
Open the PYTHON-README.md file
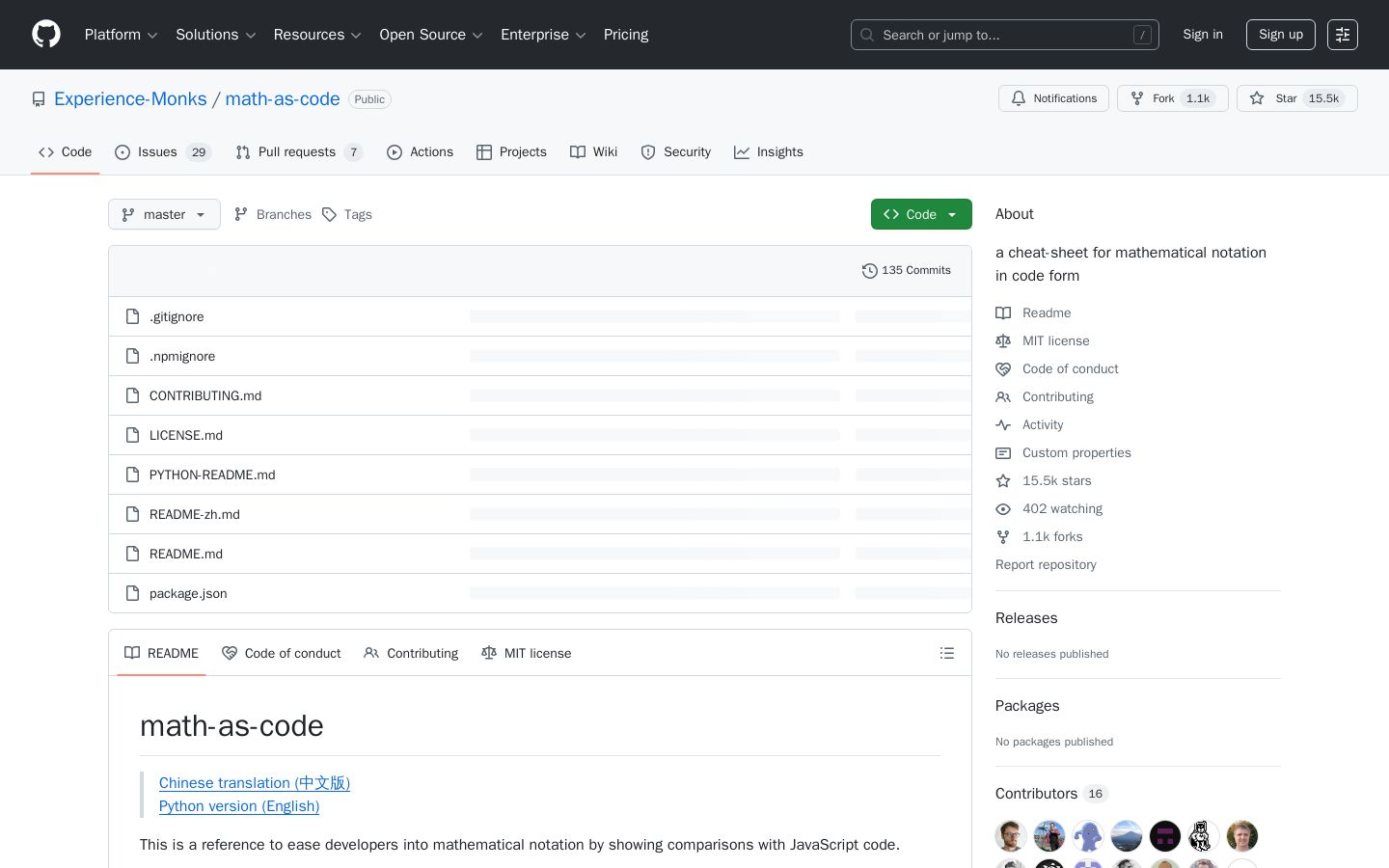point(212,475)
